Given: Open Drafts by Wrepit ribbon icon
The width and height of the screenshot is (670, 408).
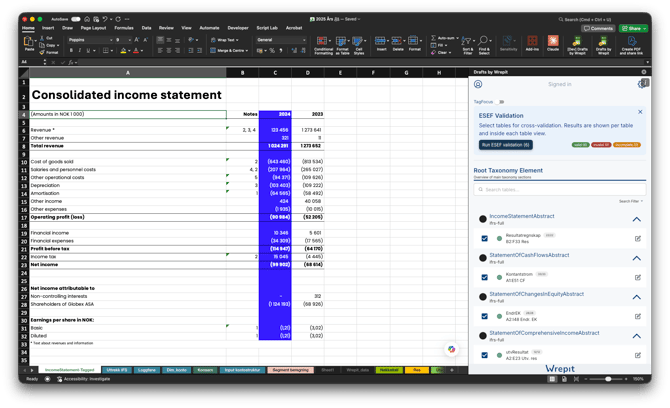Looking at the screenshot, I should coord(603,44).
